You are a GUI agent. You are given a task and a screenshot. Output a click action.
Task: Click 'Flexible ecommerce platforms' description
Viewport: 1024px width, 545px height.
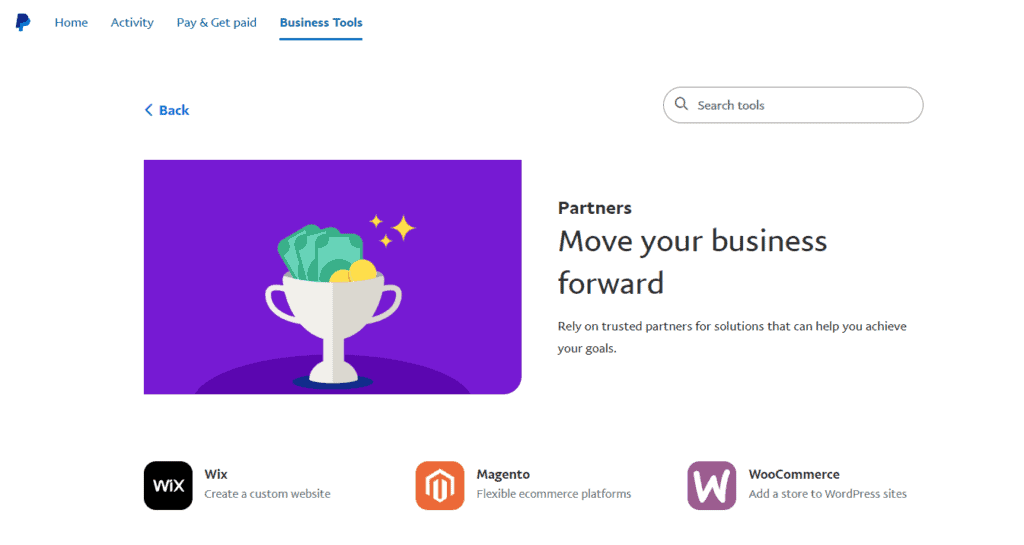554,494
